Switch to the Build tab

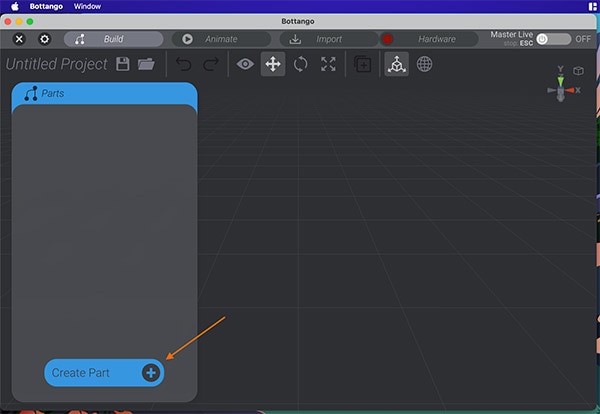(x=113, y=39)
